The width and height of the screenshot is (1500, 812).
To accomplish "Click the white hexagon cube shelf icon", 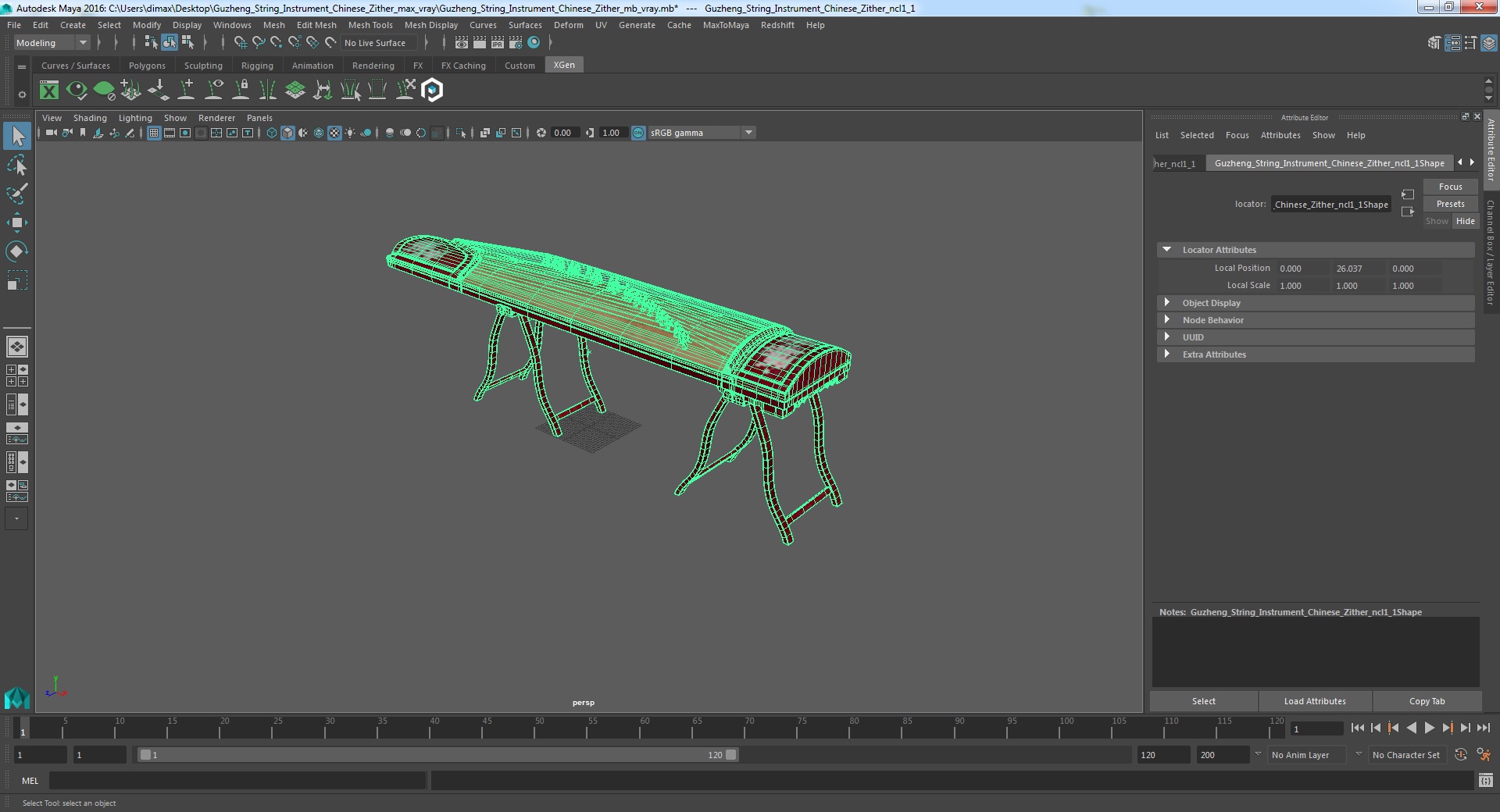I will tap(432, 91).
